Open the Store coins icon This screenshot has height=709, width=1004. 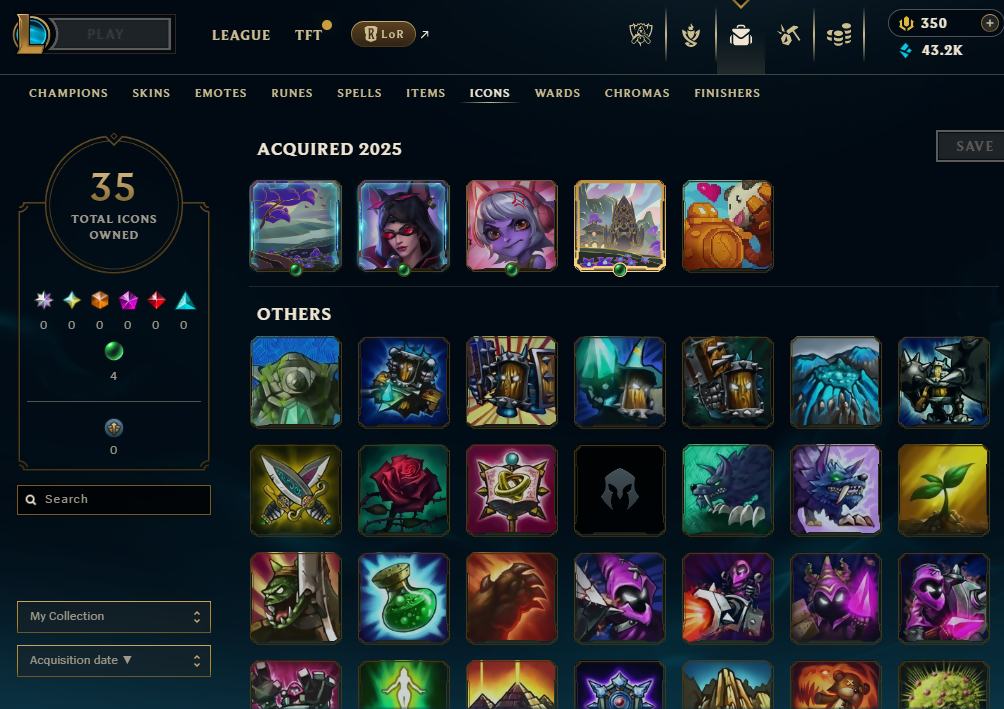[839, 35]
